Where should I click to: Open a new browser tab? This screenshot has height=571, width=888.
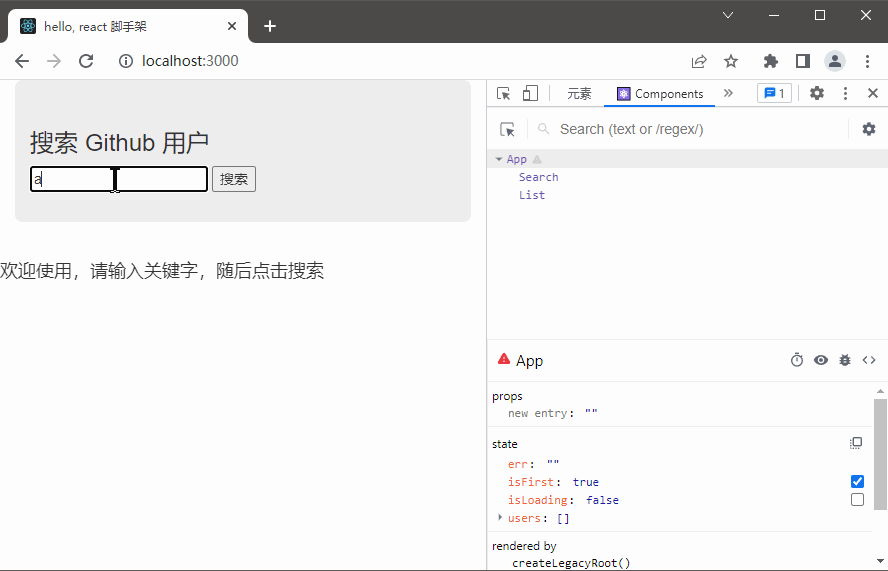tap(270, 26)
